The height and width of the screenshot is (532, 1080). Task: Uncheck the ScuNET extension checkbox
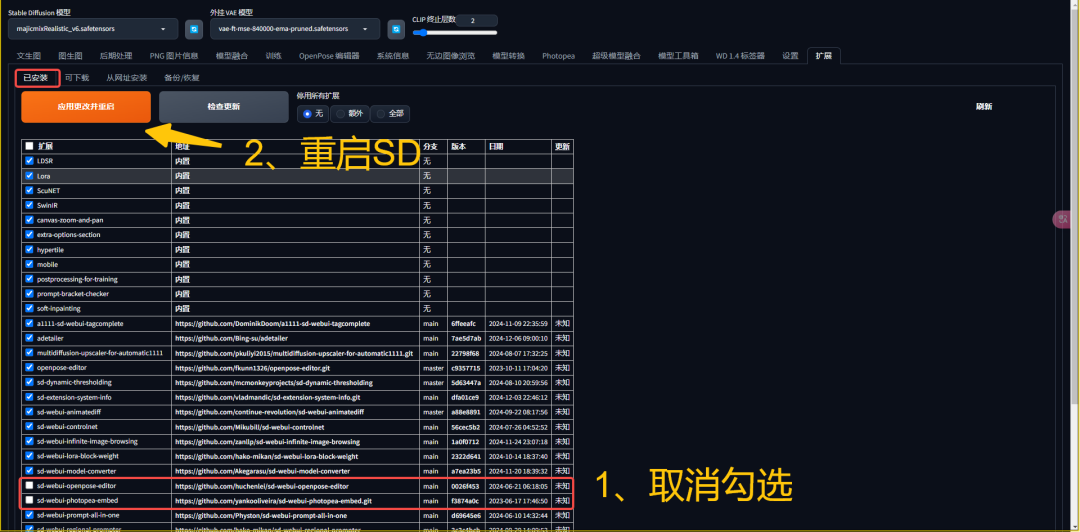(x=29, y=190)
